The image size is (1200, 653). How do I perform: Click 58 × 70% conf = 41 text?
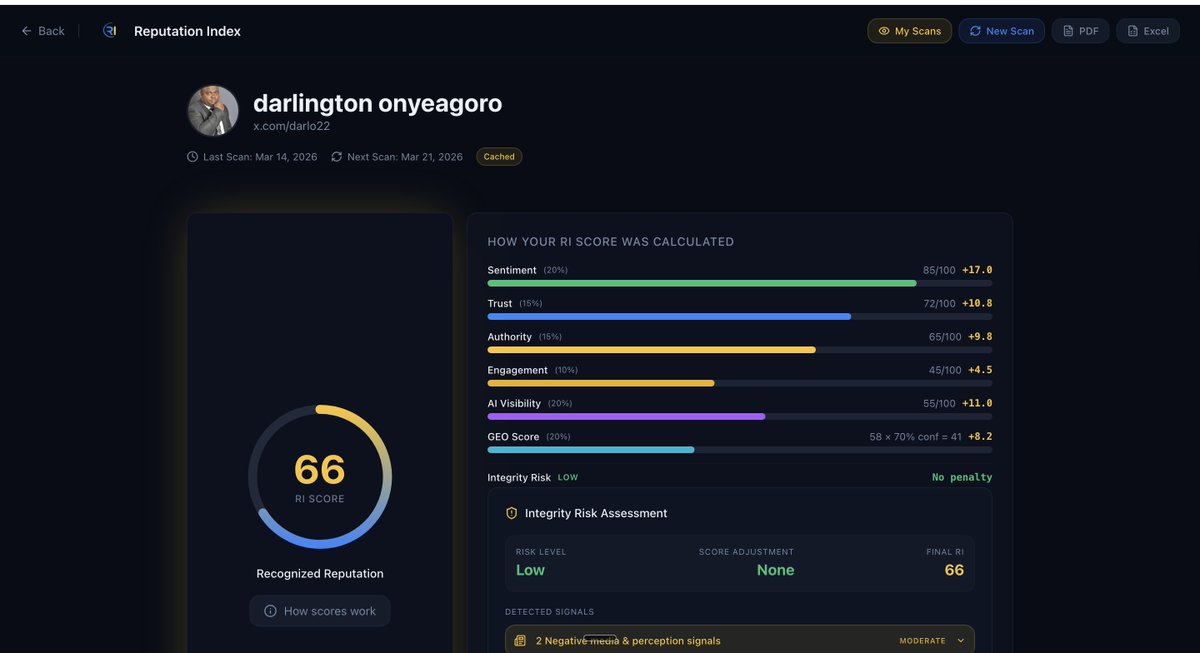pyautogui.click(x=915, y=437)
